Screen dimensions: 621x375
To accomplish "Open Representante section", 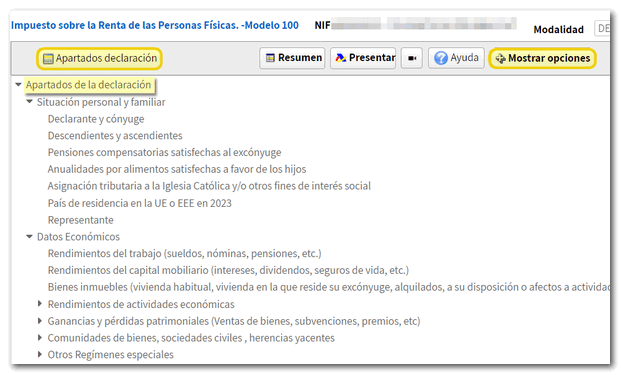I will click(80, 220).
